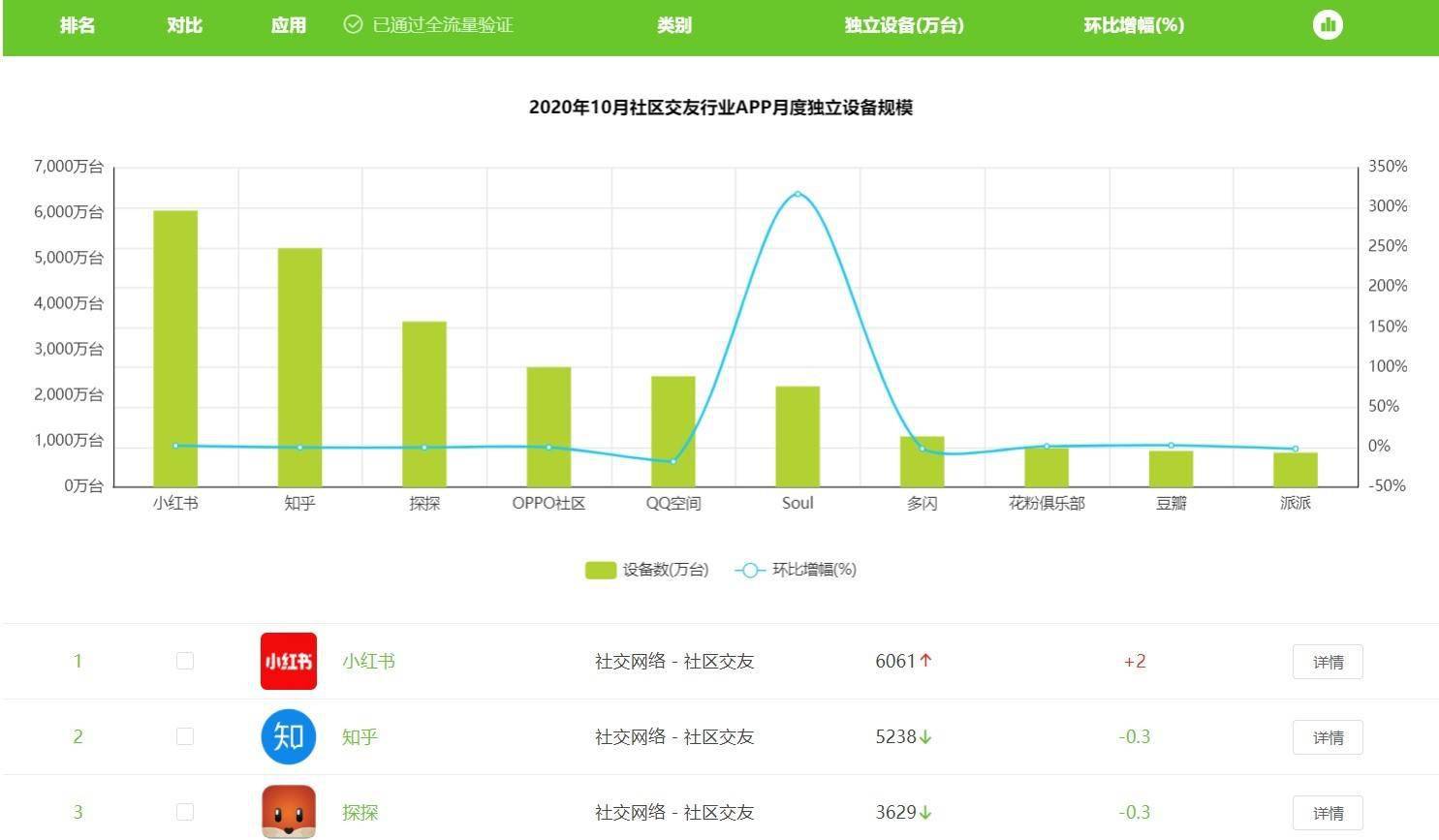Click the 小红书 red app icon

pyautogui.click(x=289, y=661)
